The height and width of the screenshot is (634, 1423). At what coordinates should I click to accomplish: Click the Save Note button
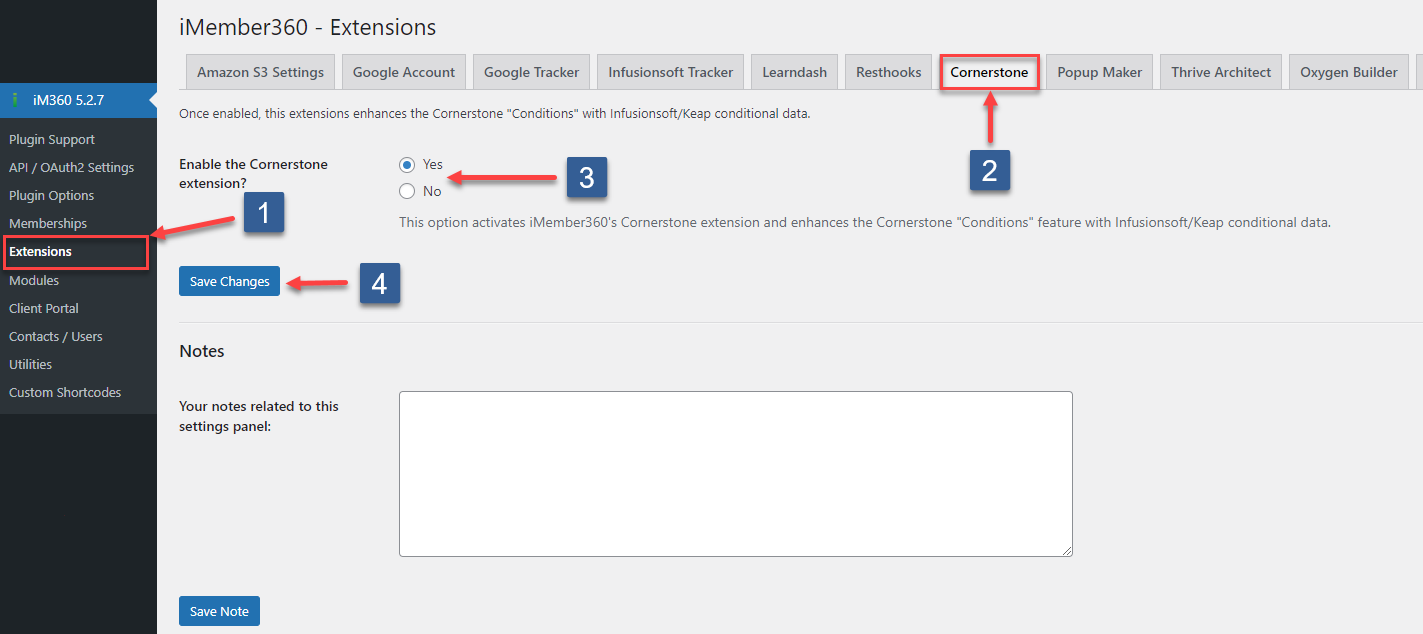[219, 610]
